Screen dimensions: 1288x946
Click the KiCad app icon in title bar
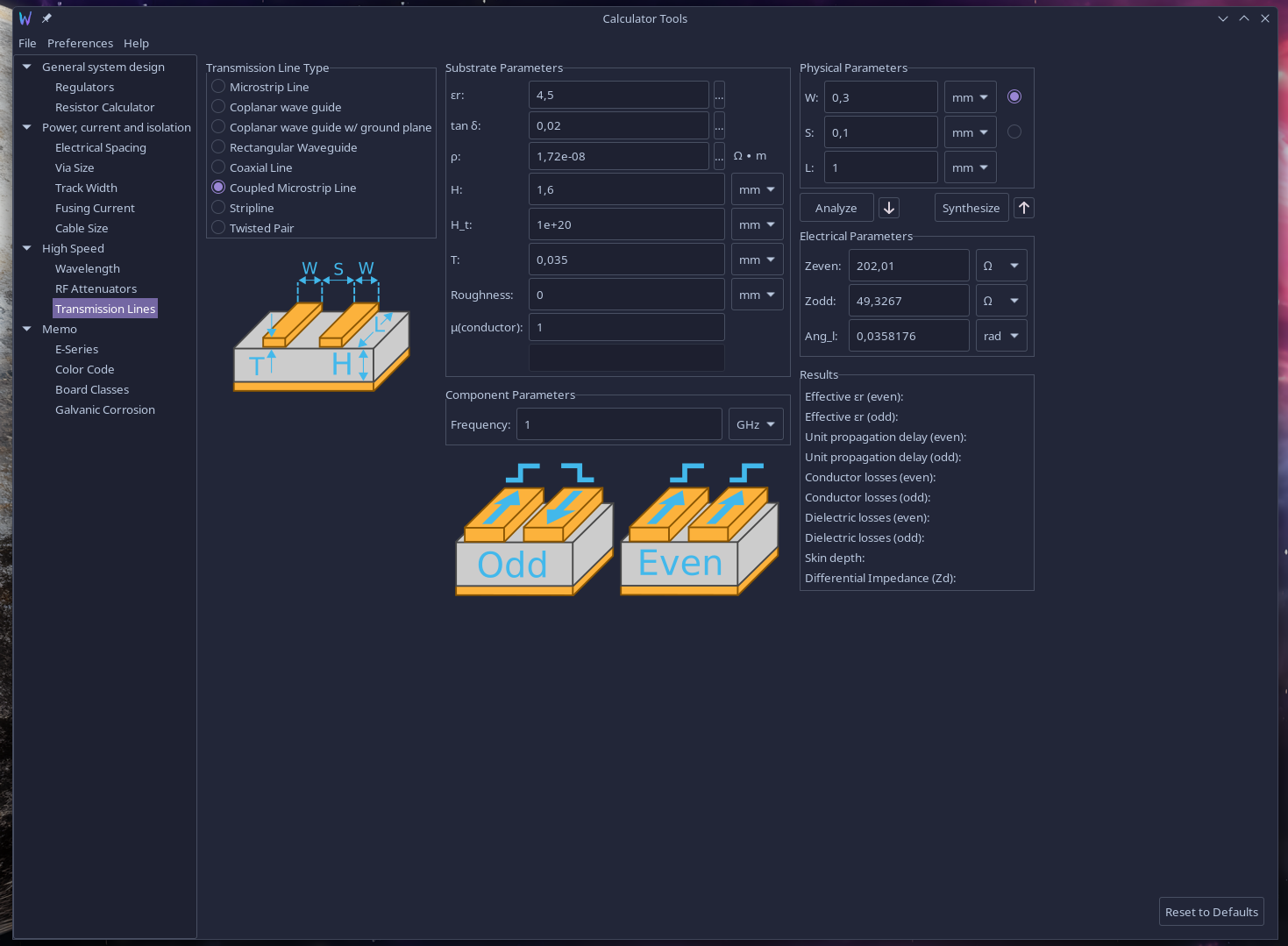pyautogui.click(x=25, y=18)
